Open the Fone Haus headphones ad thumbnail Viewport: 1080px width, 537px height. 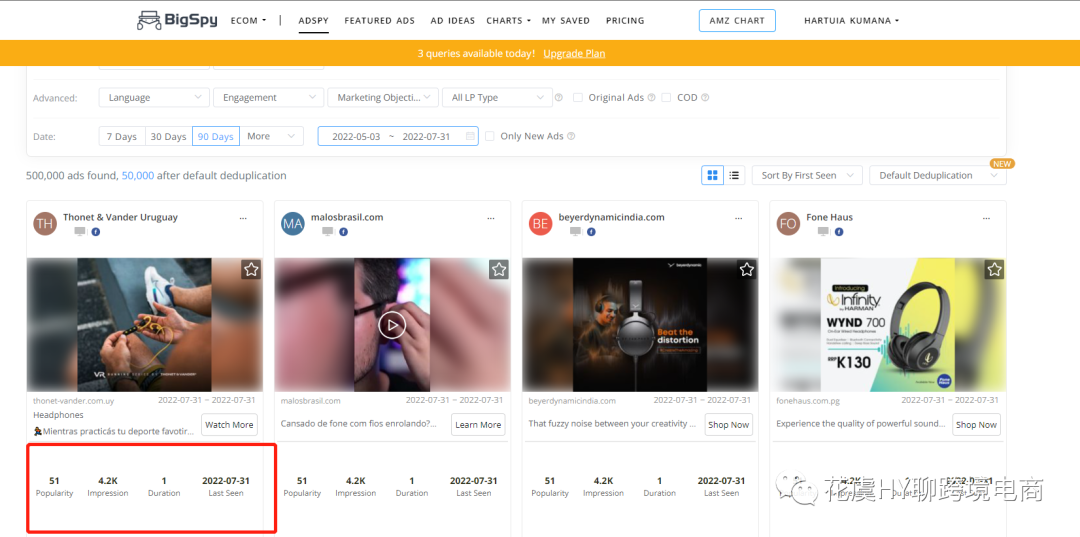pos(888,324)
